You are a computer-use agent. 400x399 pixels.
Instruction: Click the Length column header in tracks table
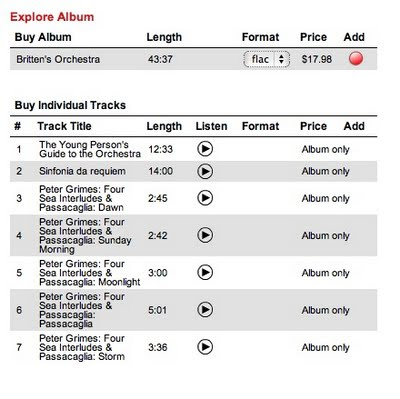pos(164,126)
